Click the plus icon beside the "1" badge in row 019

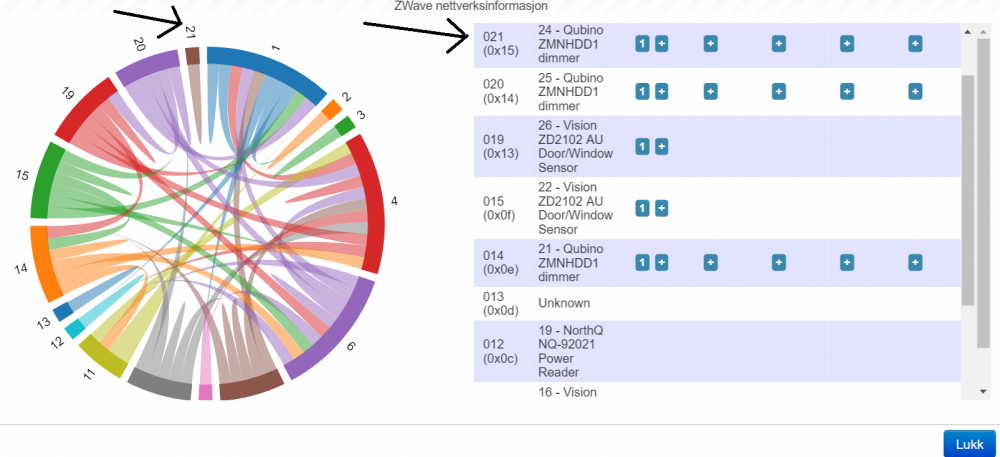coord(661,147)
